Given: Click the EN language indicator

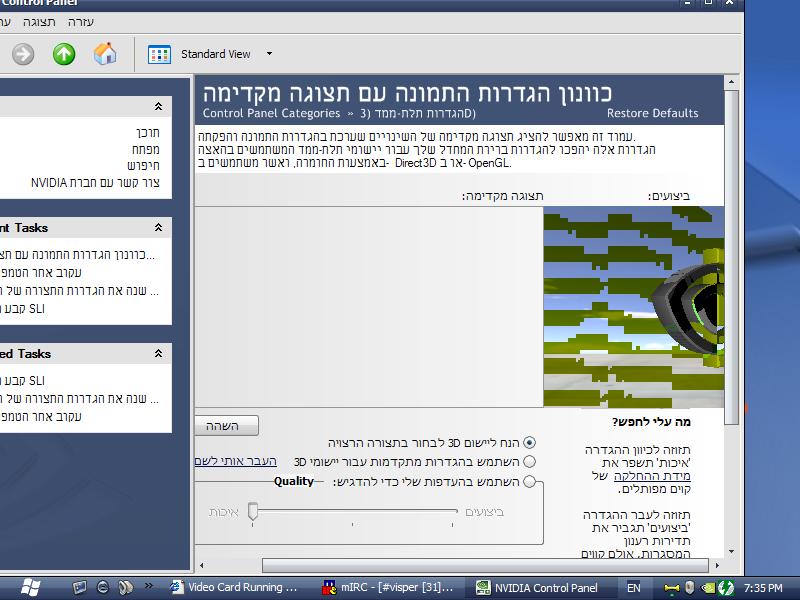Looking at the screenshot, I should (x=634, y=588).
